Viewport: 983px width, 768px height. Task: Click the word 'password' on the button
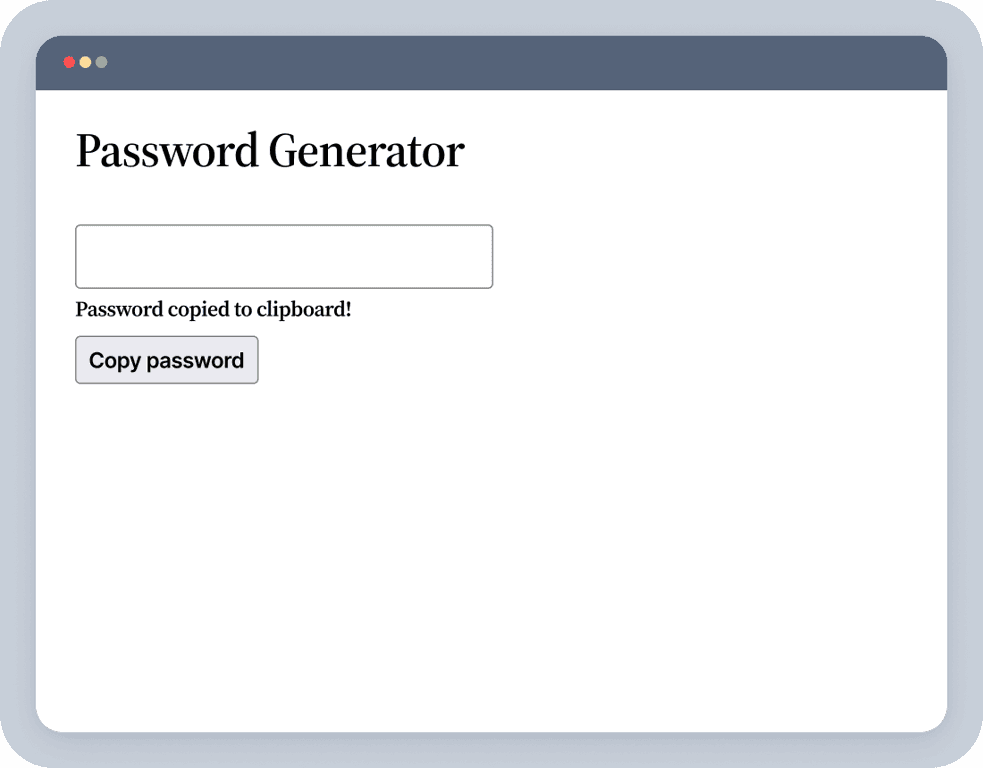tap(195, 360)
